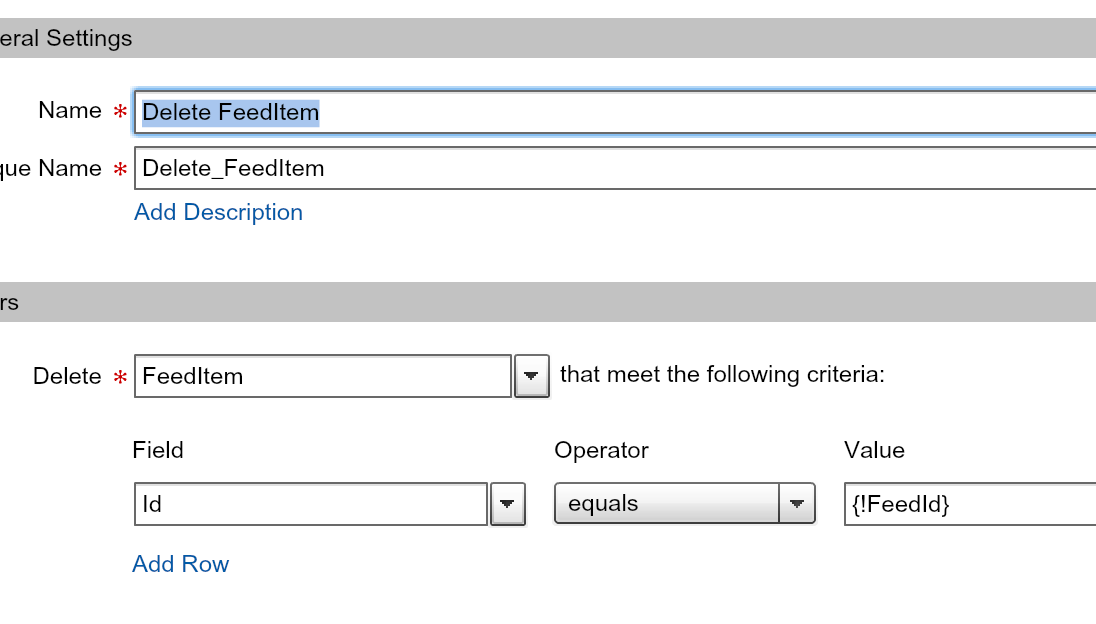1096x624 pixels.
Task: Open the dropdown arrow beside Id
Action: (508, 504)
